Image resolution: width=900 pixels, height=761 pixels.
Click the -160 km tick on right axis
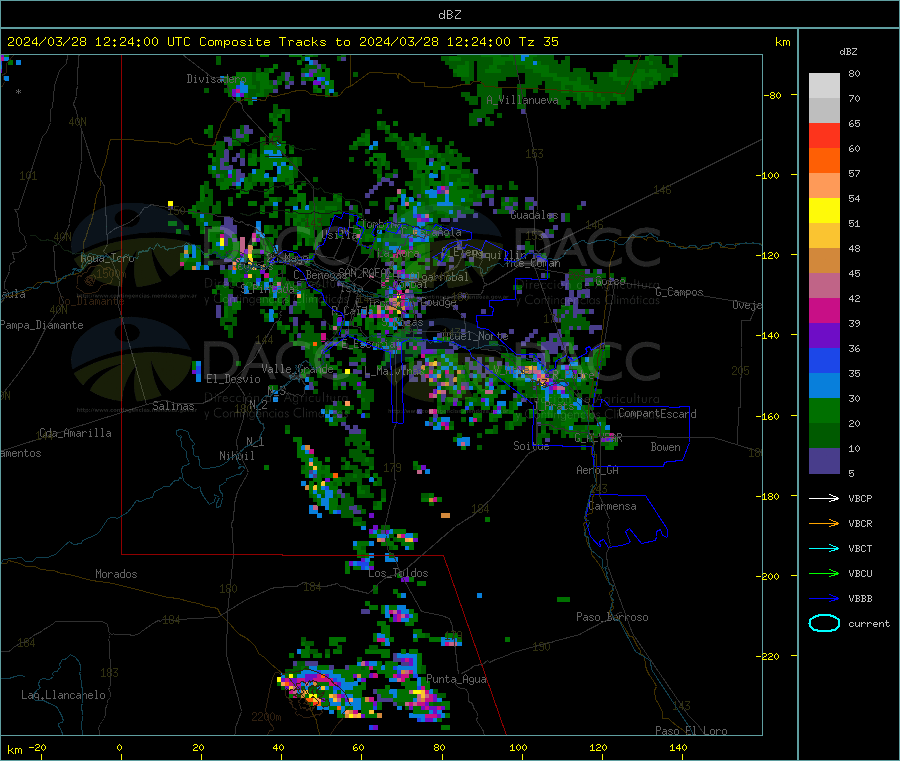769,416
